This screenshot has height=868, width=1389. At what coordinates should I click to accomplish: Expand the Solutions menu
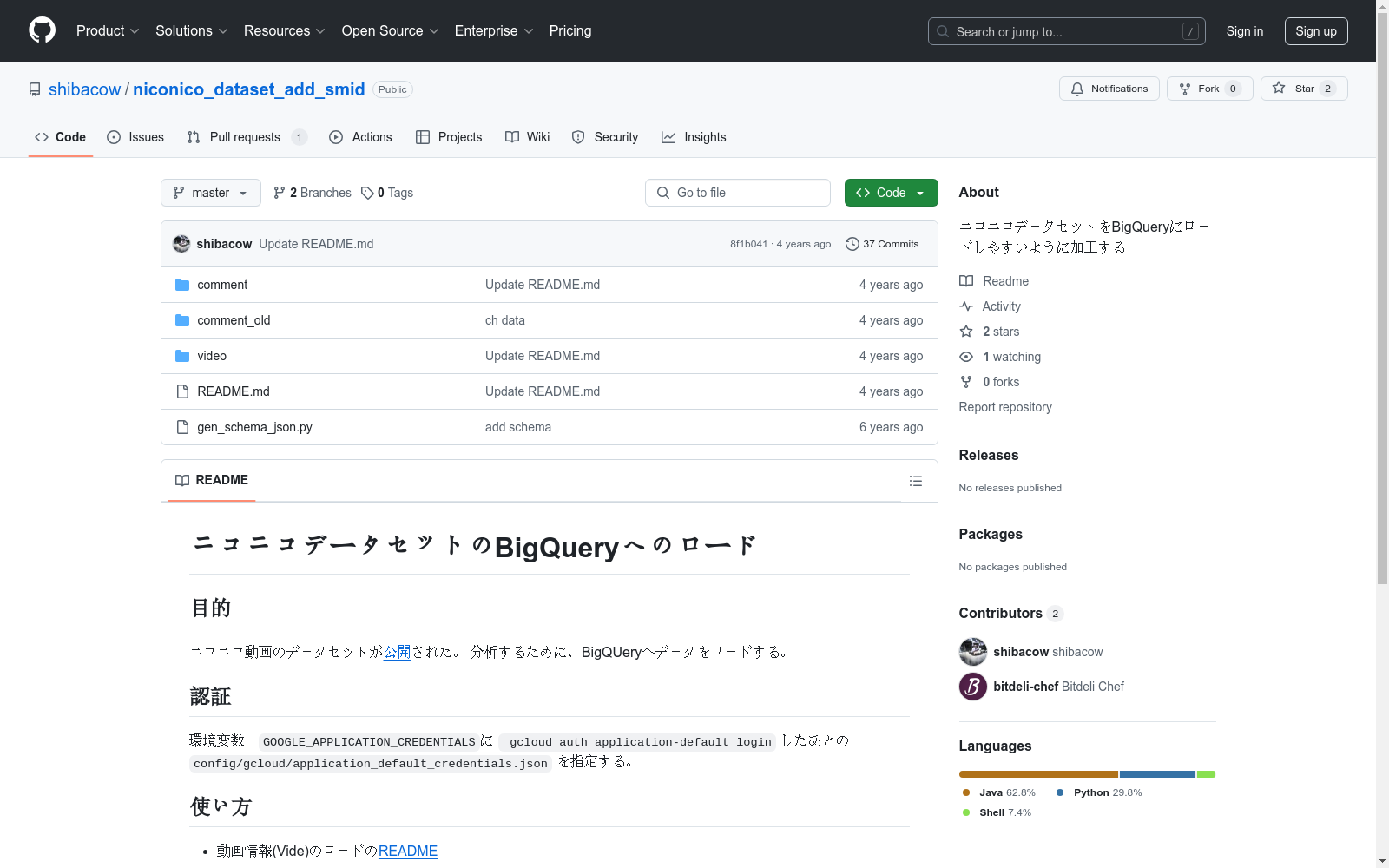(192, 30)
